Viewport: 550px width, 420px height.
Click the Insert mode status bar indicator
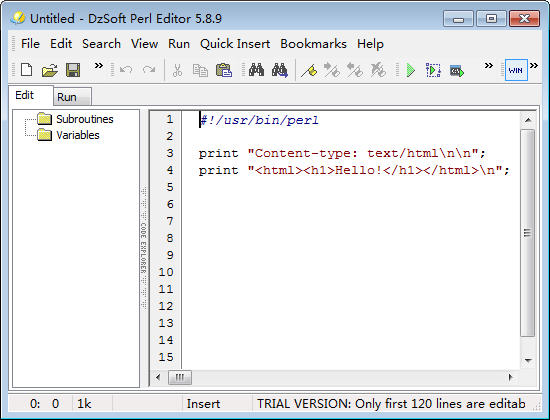203,404
